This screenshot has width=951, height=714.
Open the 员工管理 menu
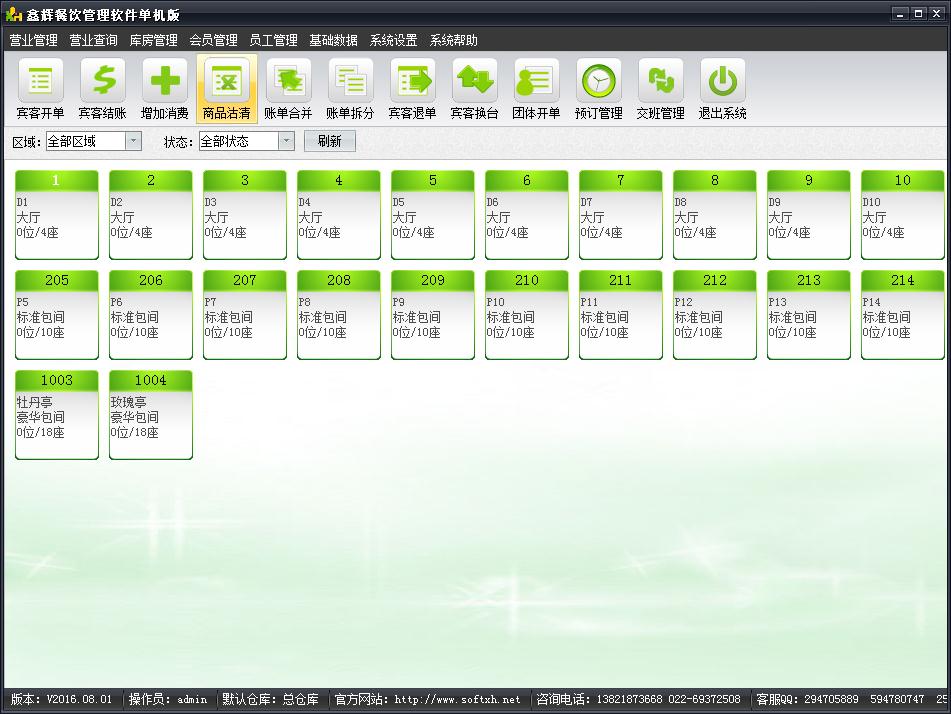(x=274, y=41)
